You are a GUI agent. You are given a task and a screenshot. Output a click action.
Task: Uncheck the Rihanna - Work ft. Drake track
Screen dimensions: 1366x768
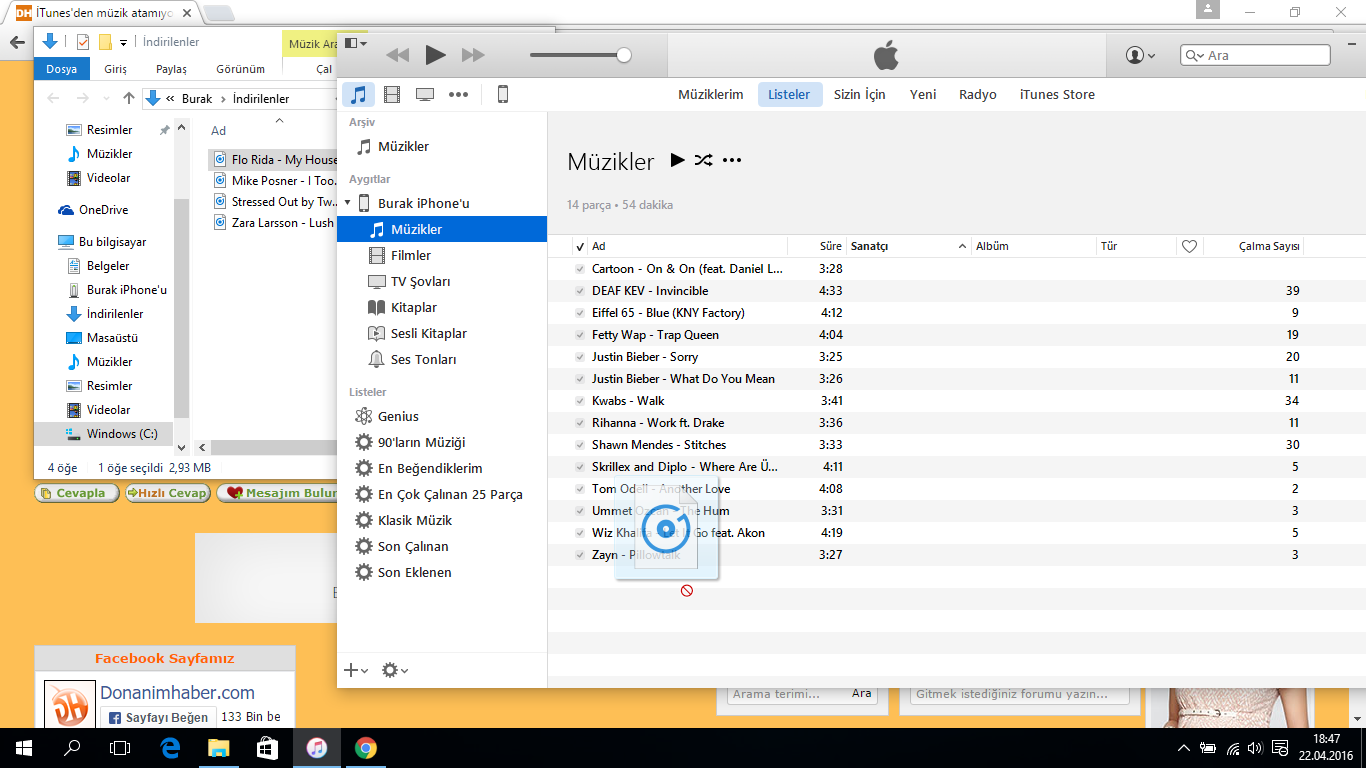coord(580,423)
